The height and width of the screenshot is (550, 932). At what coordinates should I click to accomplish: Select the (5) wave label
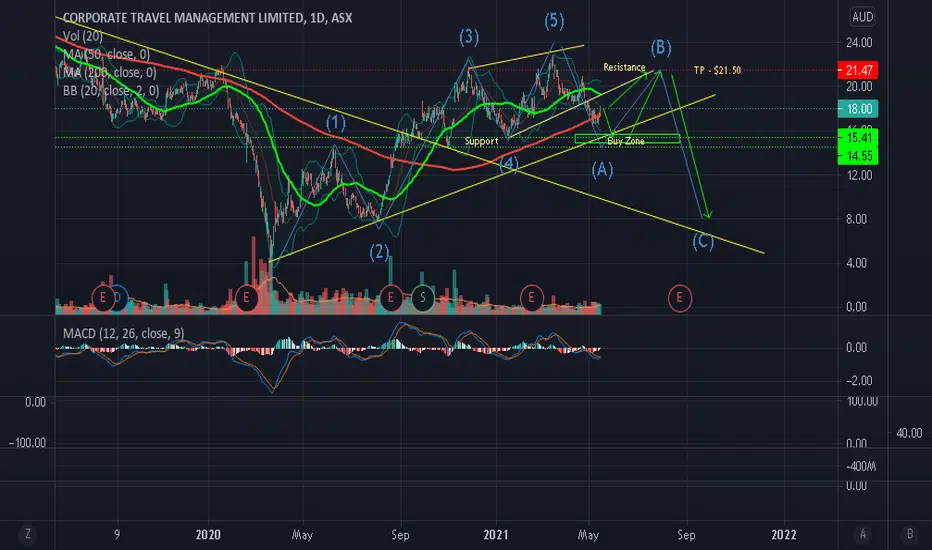click(554, 21)
